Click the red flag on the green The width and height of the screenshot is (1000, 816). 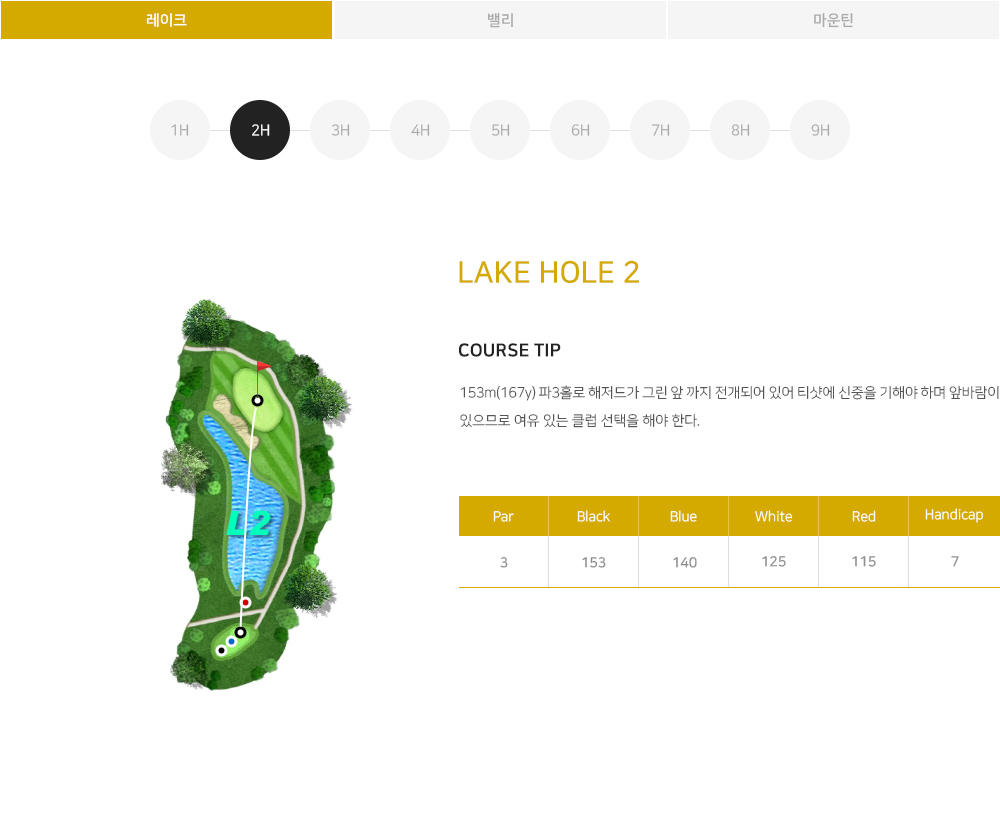click(x=263, y=366)
